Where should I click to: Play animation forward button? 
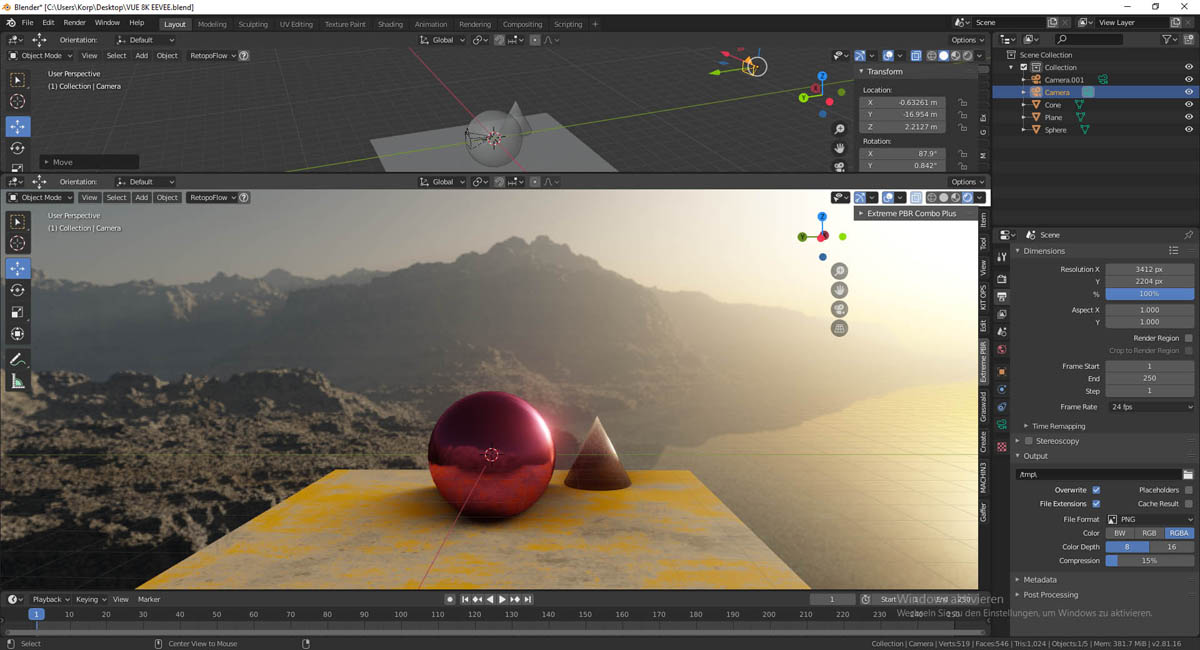pos(502,599)
